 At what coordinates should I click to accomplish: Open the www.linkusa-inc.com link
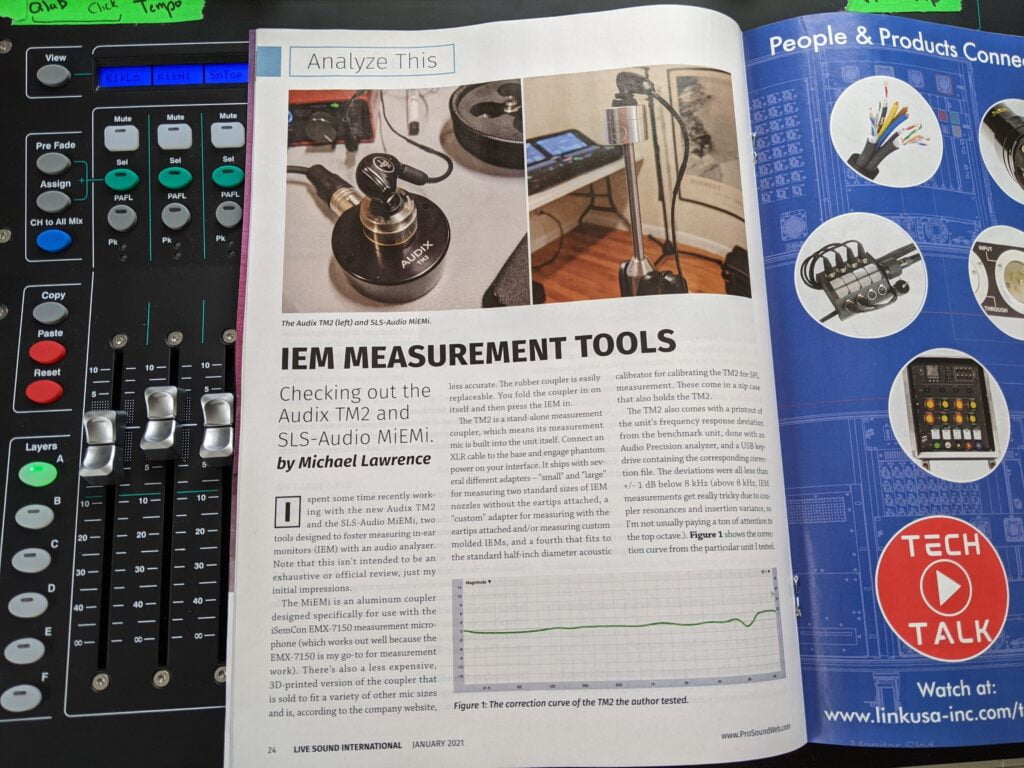tap(923, 713)
